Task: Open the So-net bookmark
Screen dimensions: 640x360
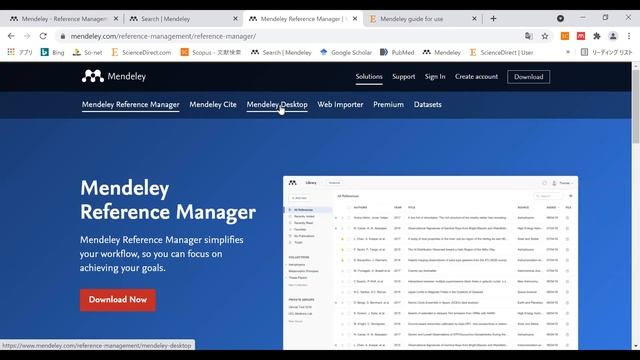Action: click(x=87, y=52)
